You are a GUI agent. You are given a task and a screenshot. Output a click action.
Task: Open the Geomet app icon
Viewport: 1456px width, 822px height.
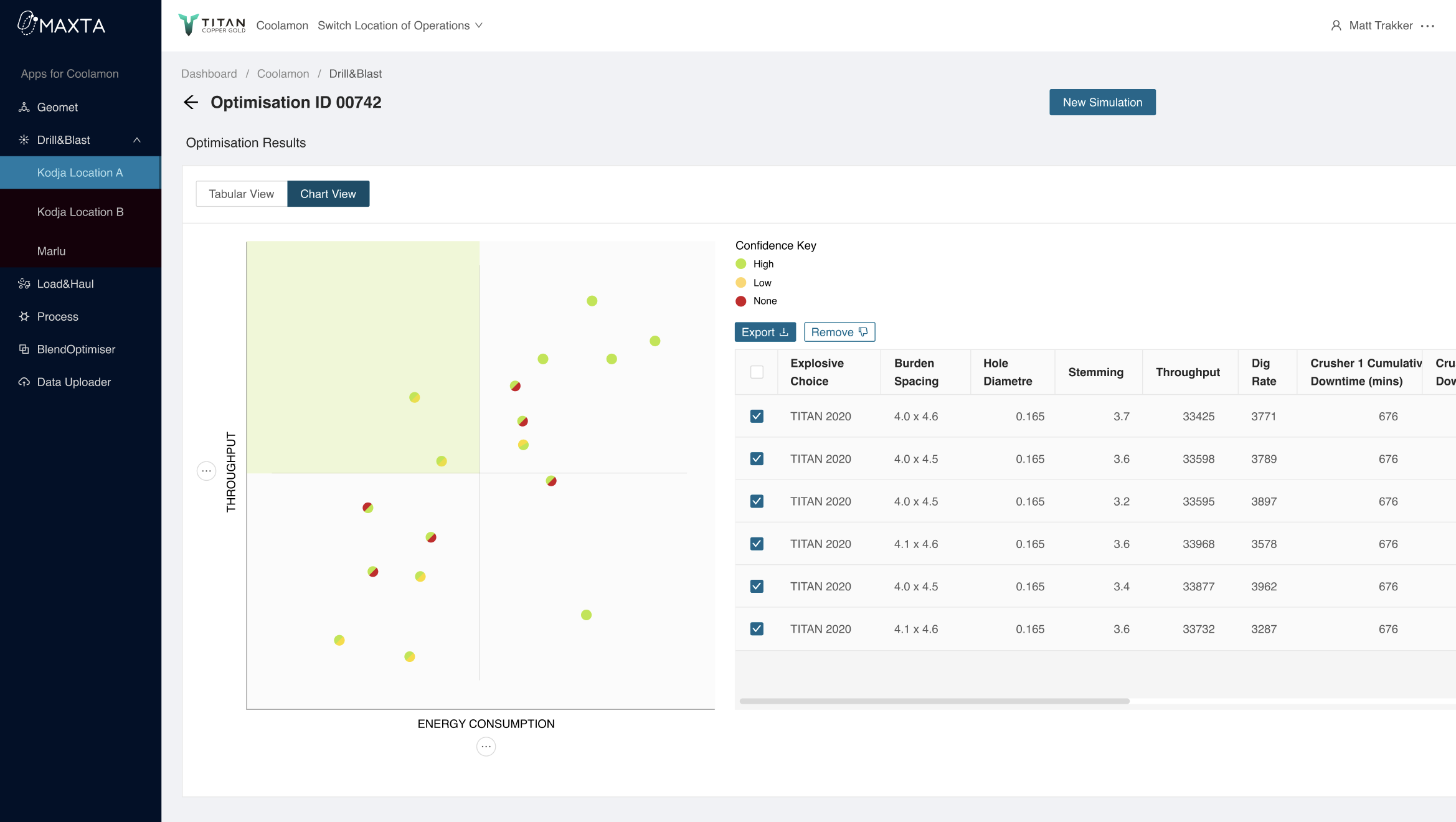[x=24, y=107]
